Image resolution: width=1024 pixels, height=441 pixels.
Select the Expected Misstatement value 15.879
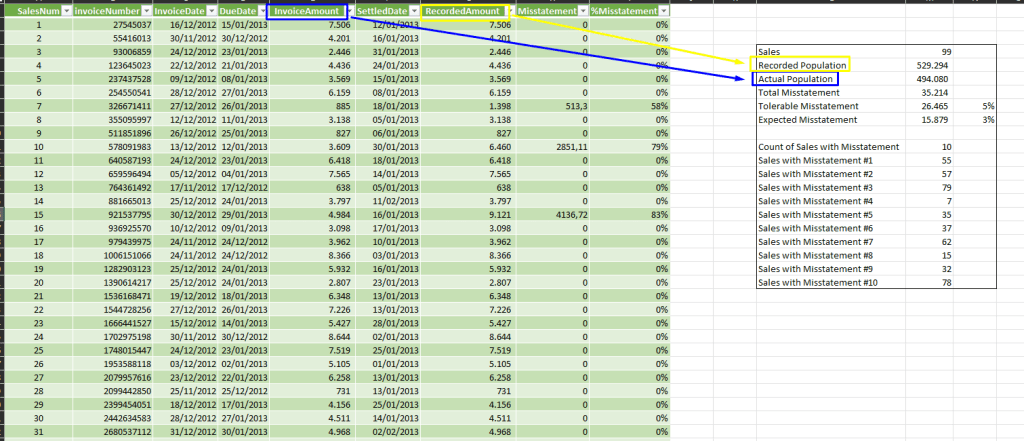click(x=930, y=120)
